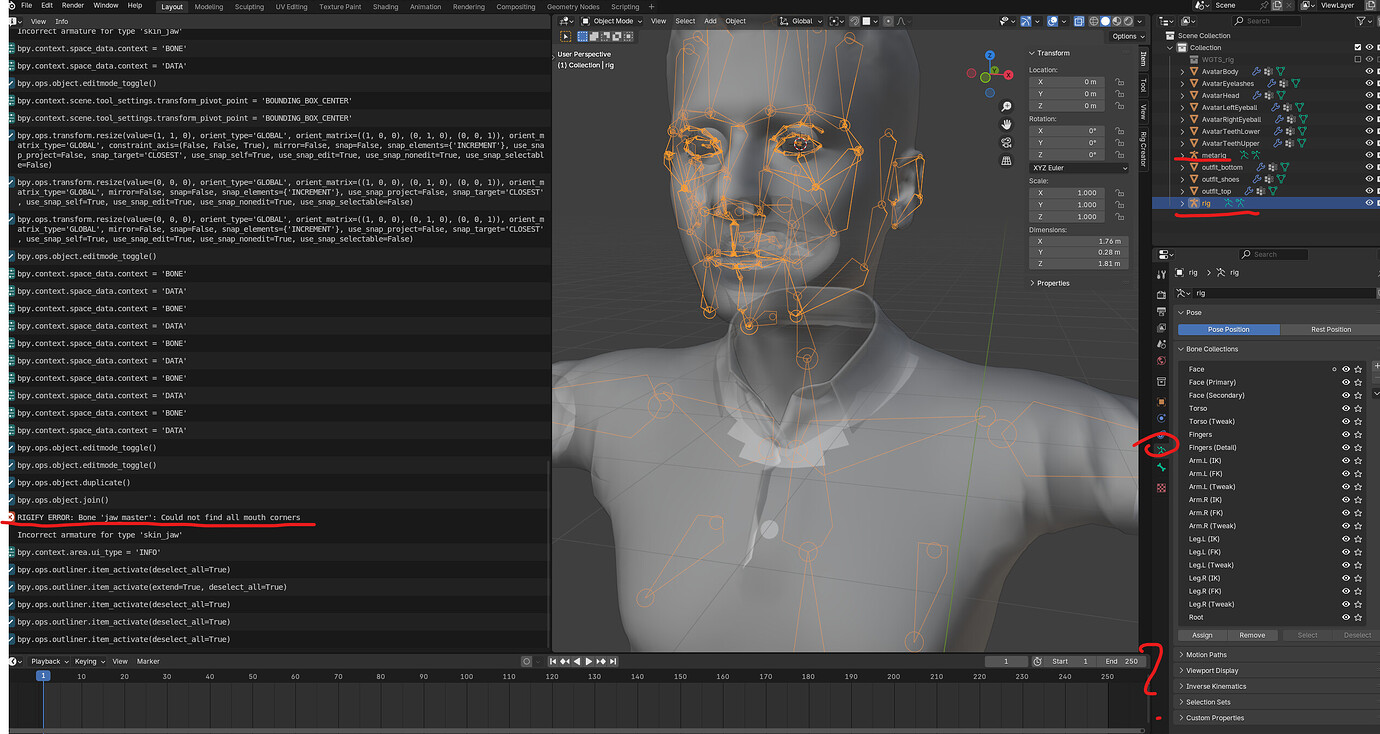Image resolution: width=1380 pixels, height=734 pixels.
Task: Hide the Torso bone collection eye
Action: 1346,408
